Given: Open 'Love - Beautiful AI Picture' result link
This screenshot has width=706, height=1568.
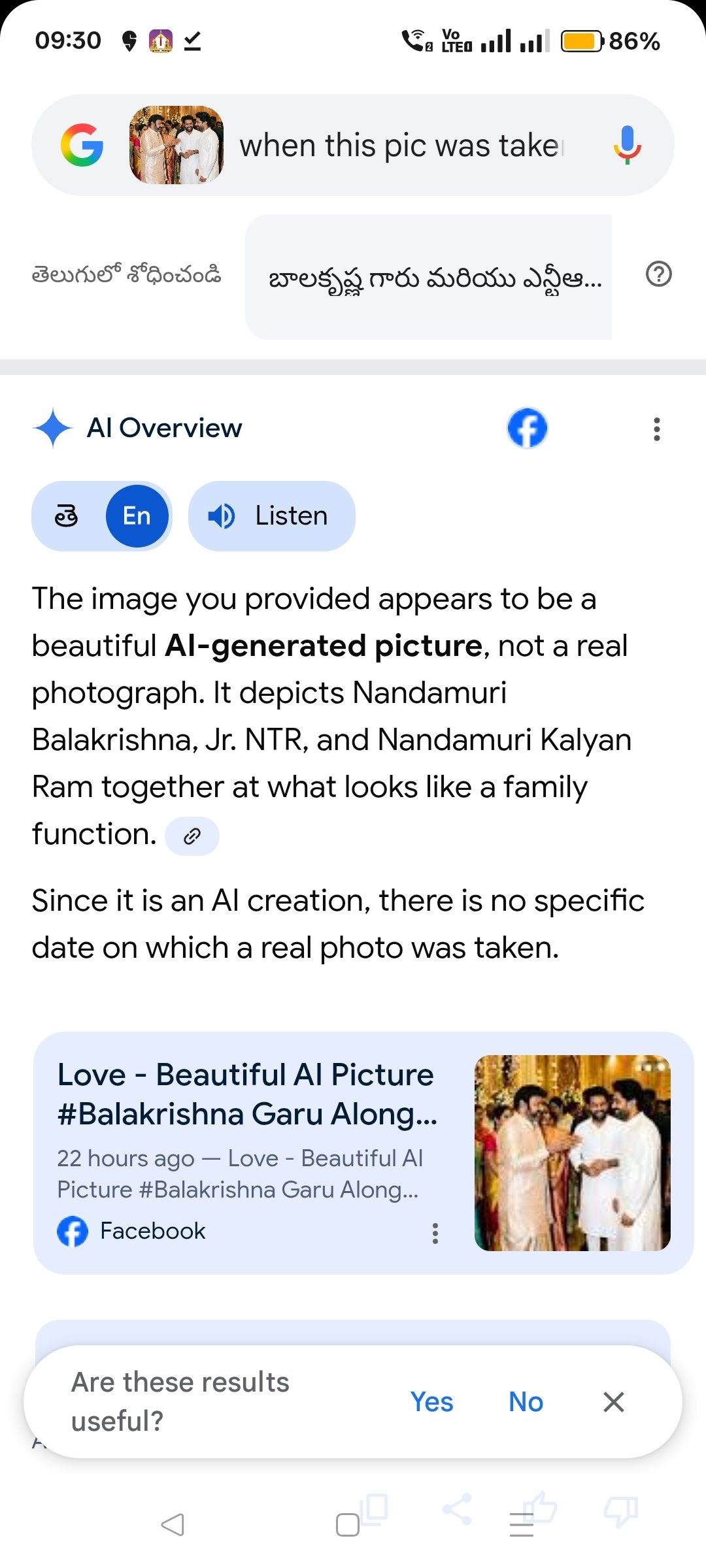Looking at the screenshot, I should click(246, 1094).
